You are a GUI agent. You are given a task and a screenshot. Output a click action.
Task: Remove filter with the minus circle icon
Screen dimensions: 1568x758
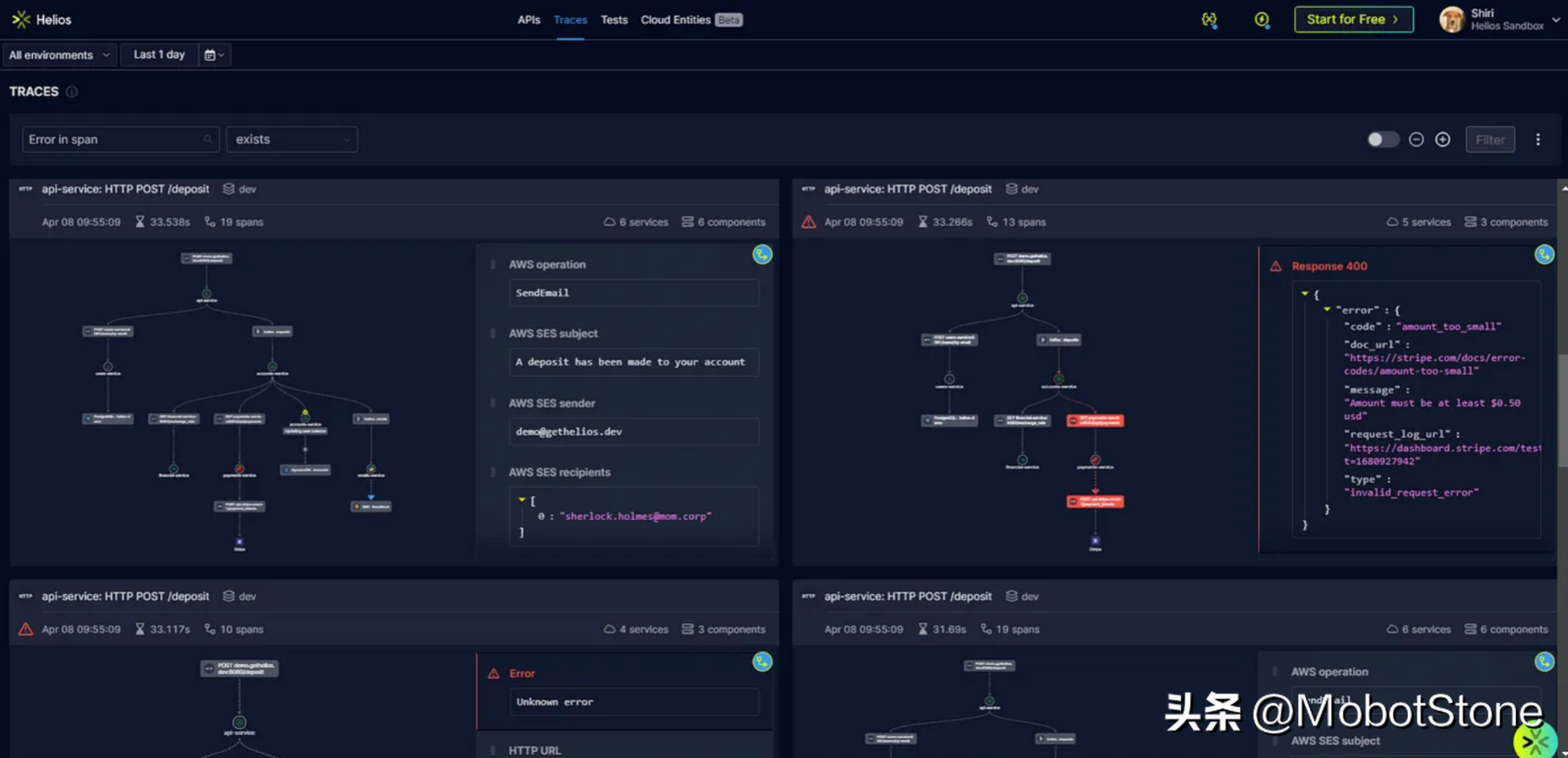pos(1416,139)
